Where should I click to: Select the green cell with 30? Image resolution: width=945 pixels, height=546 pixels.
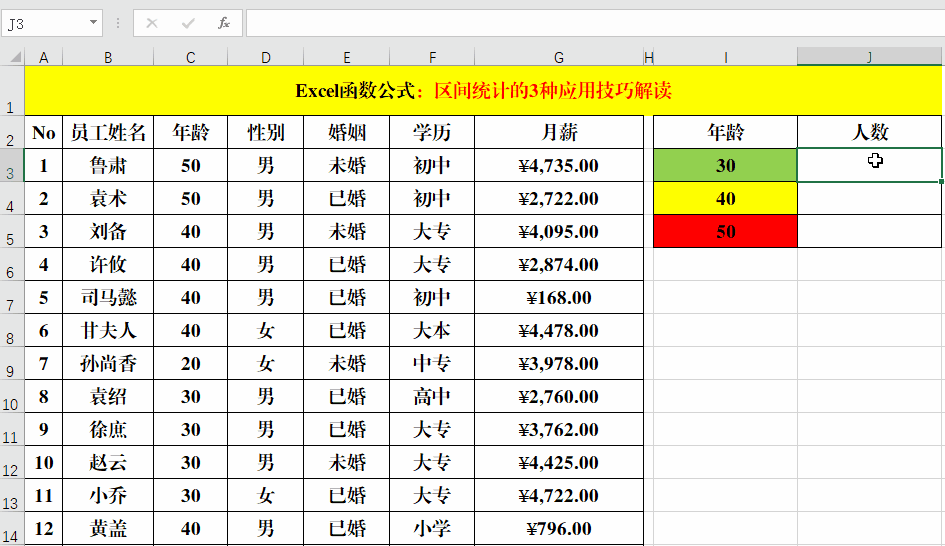click(726, 165)
